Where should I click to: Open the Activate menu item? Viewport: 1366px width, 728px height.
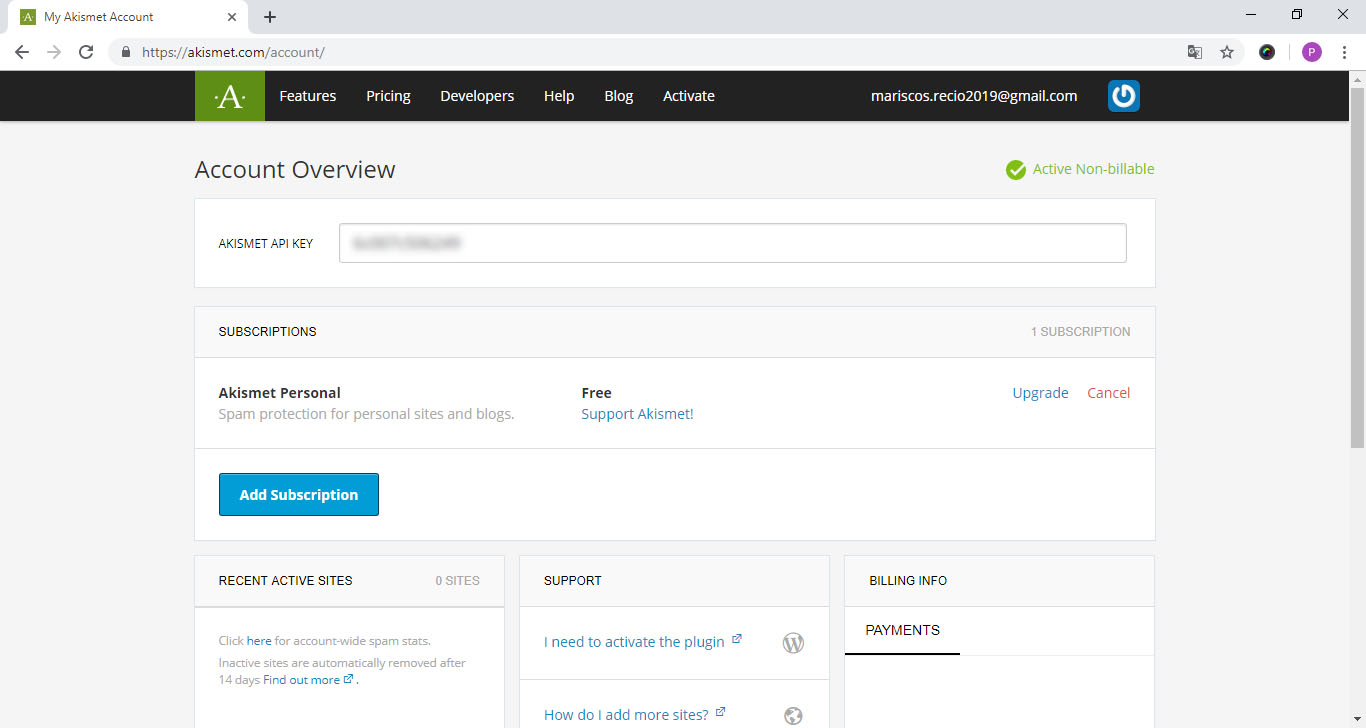point(689,96)
